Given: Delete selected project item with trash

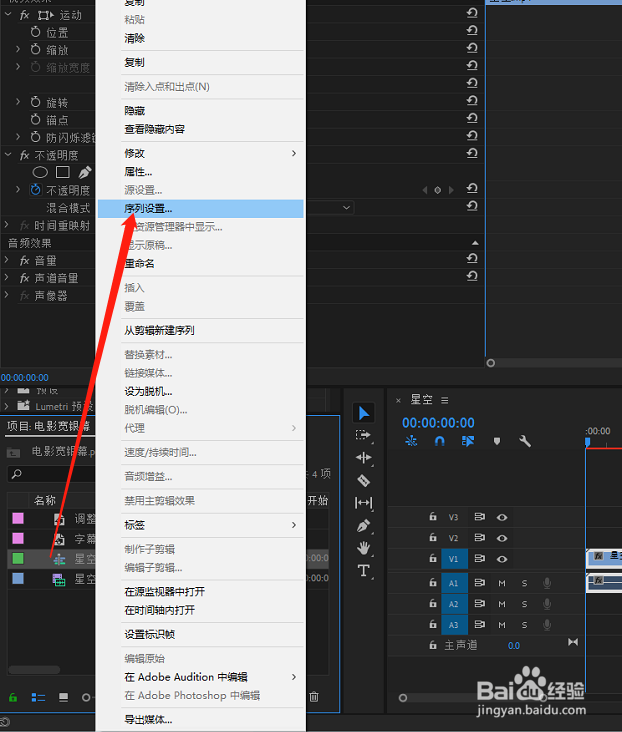Looking at the screenshot, I should [314, 697].
